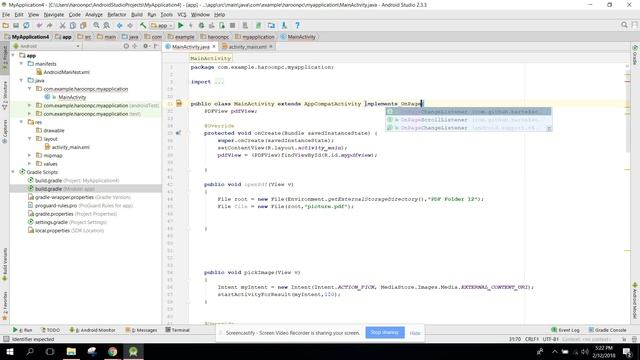Open the Android Monitor tool window
Screen dimensions: 640x360
tap(93, 330)
